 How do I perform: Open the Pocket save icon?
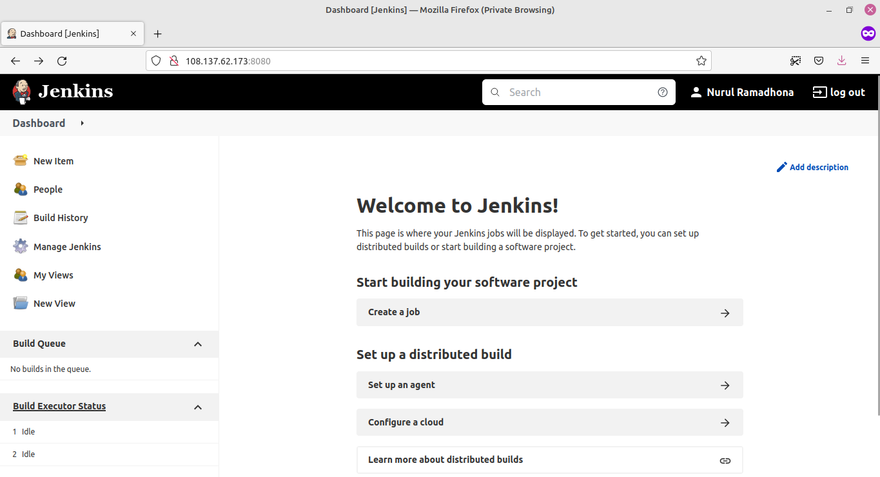[819, 61]
